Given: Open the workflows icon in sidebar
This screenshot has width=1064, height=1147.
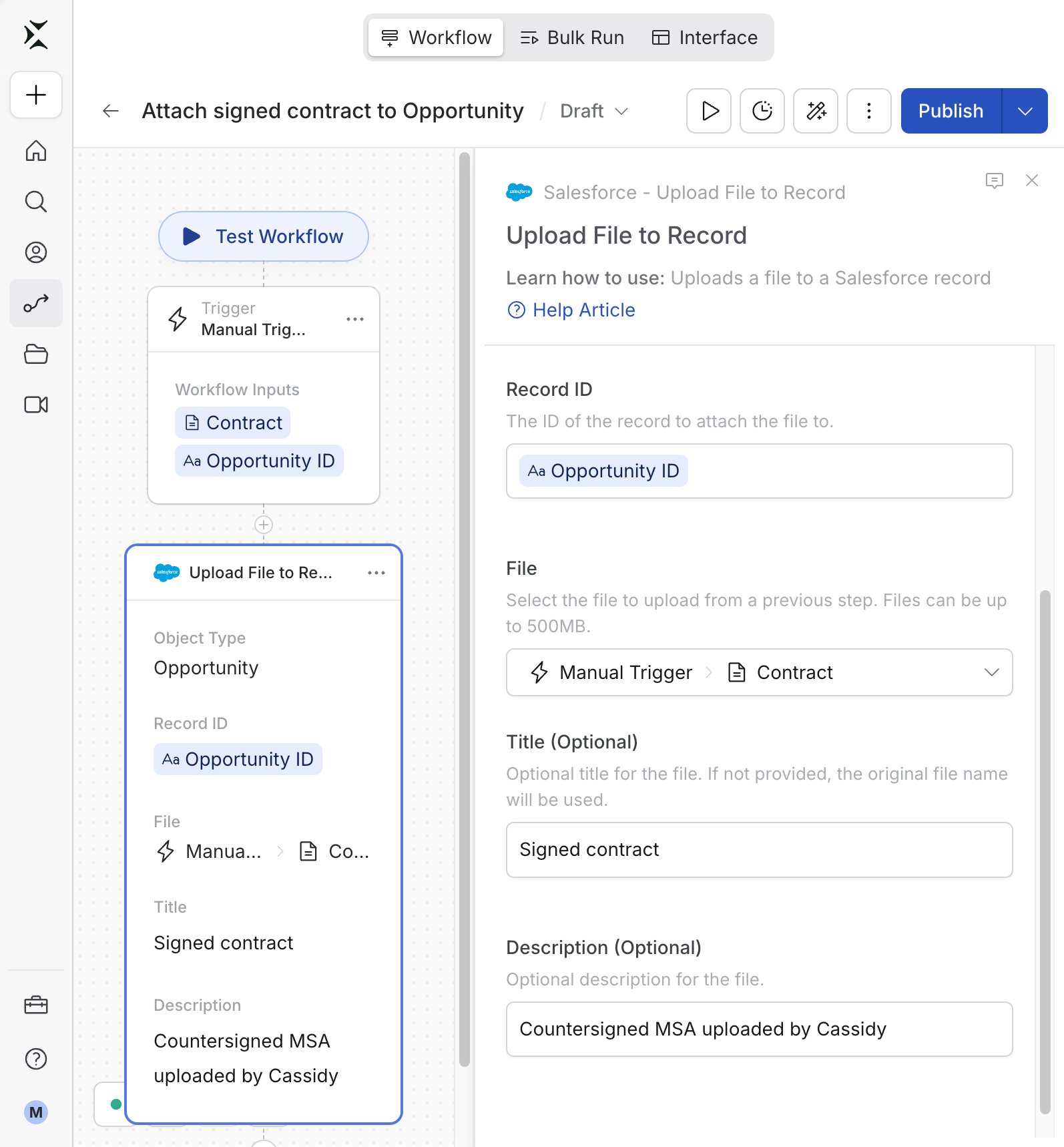Looking at the screenshot, I should (x=36, y=303).
